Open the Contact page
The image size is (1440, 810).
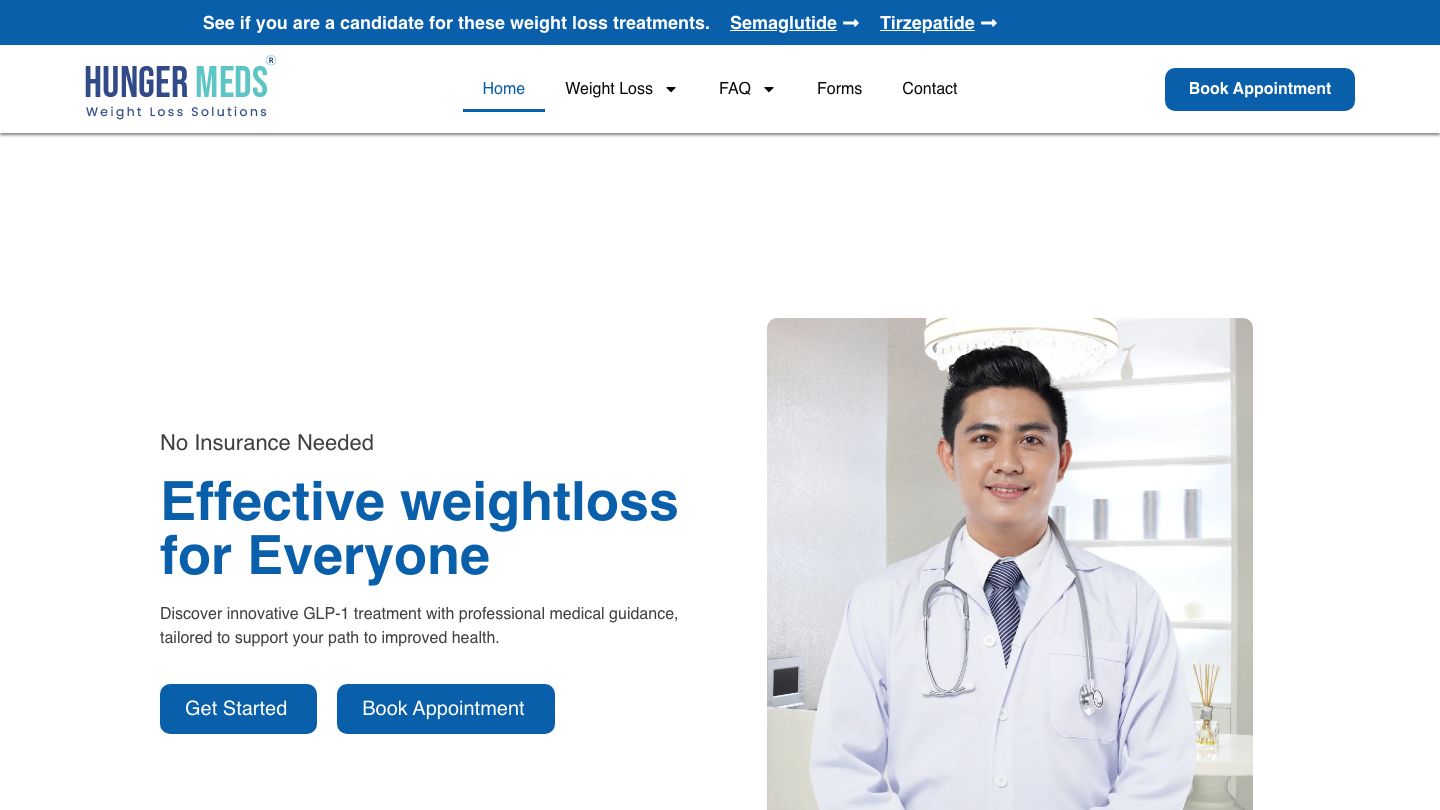click(929, 88)
